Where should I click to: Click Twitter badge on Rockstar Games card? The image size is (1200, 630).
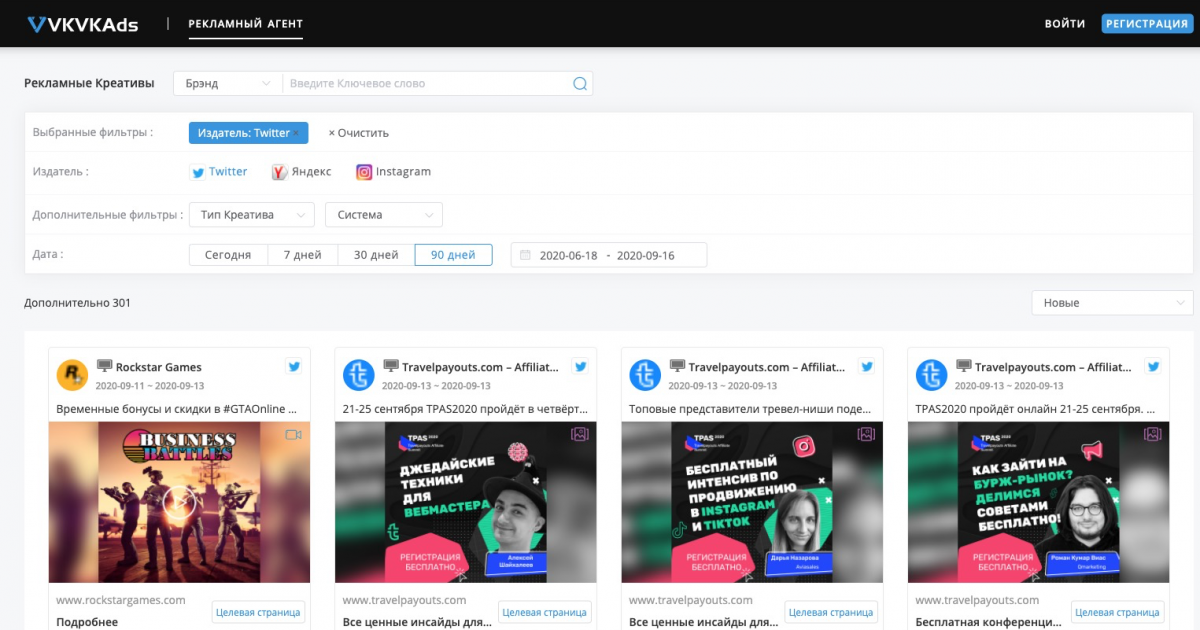(x=294, y=366)
